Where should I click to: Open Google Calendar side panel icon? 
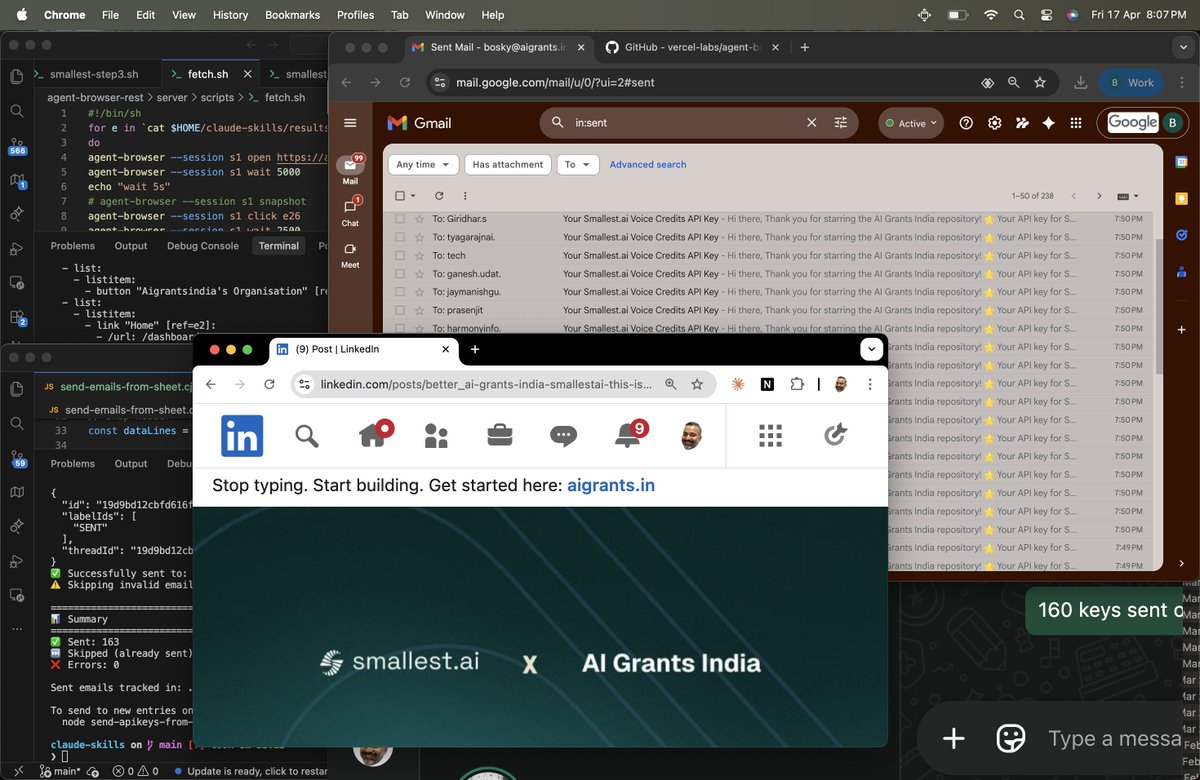click(1181, 162)
